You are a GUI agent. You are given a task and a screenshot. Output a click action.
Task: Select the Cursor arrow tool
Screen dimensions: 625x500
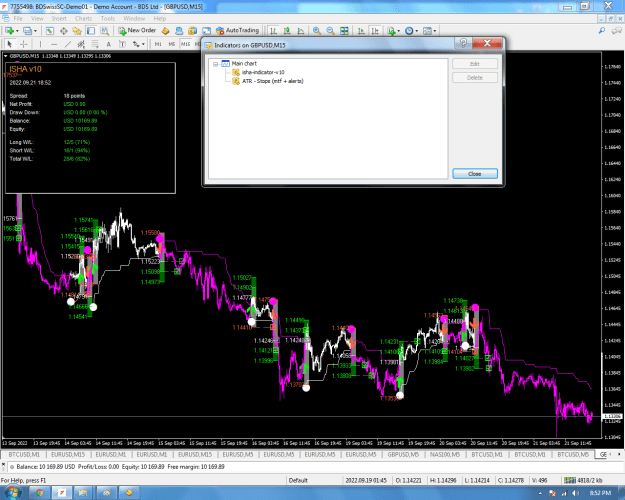click(x=10, y=44)
